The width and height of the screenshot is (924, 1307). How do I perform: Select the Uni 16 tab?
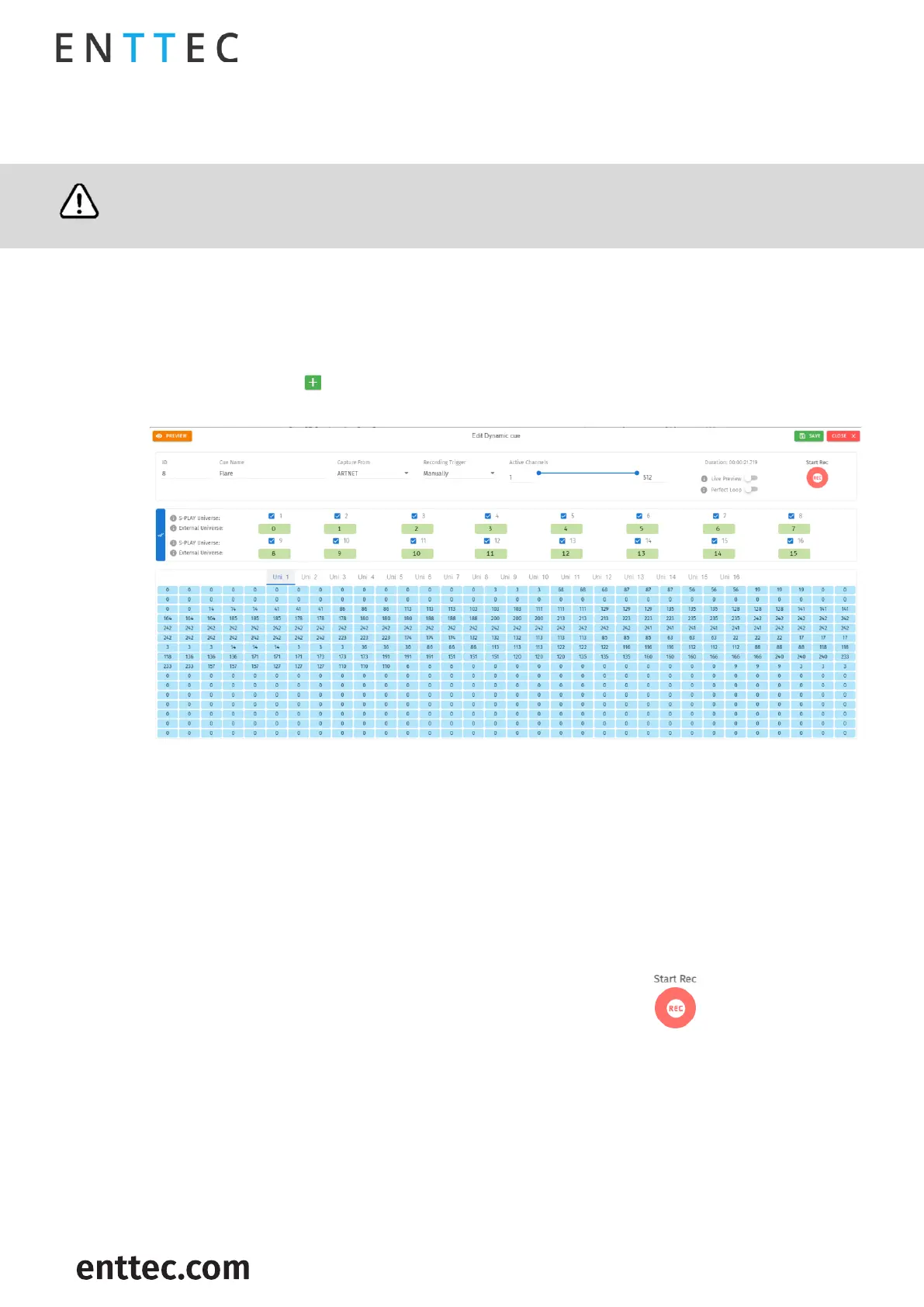pyautogui.click(x=729, y=577)
